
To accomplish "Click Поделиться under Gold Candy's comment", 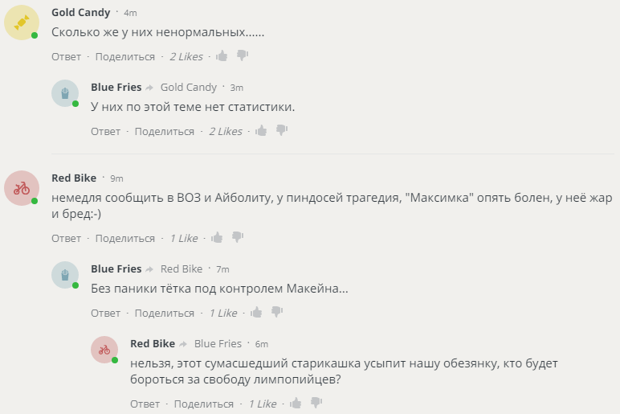I will 125,57.
